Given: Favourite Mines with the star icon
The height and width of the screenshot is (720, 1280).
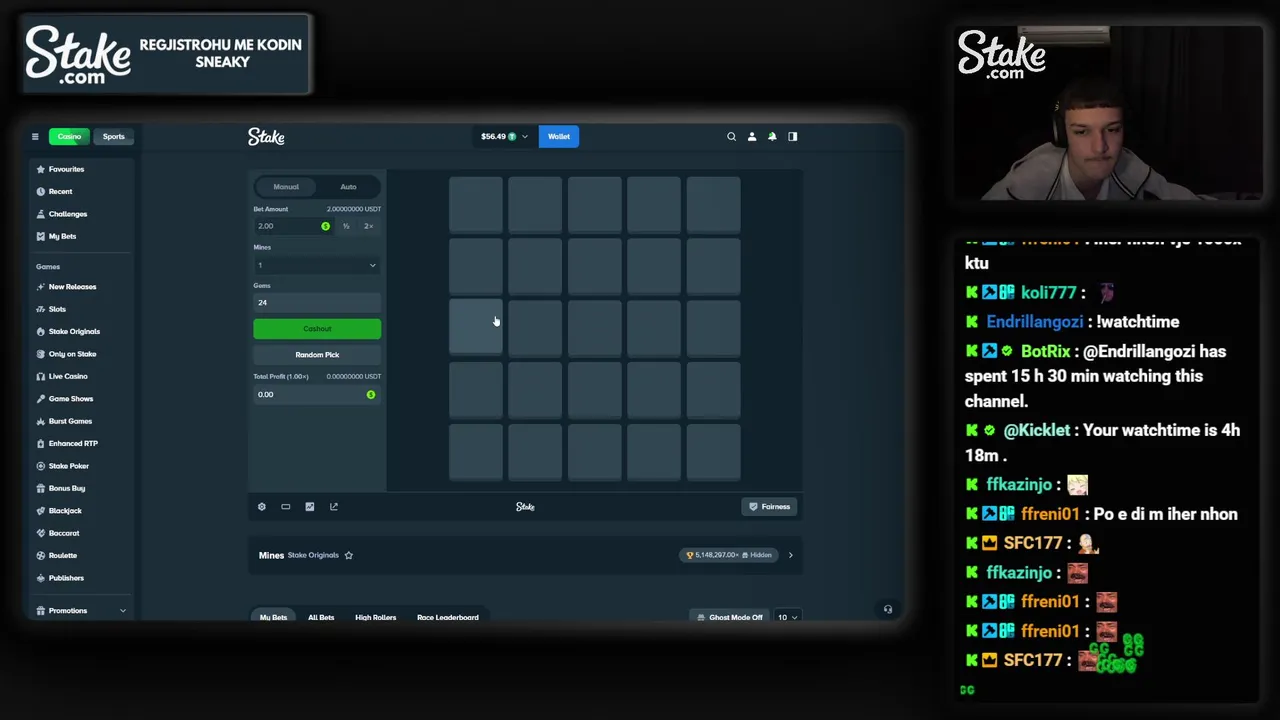Looking at the screenshot, I should click(349, 555).
